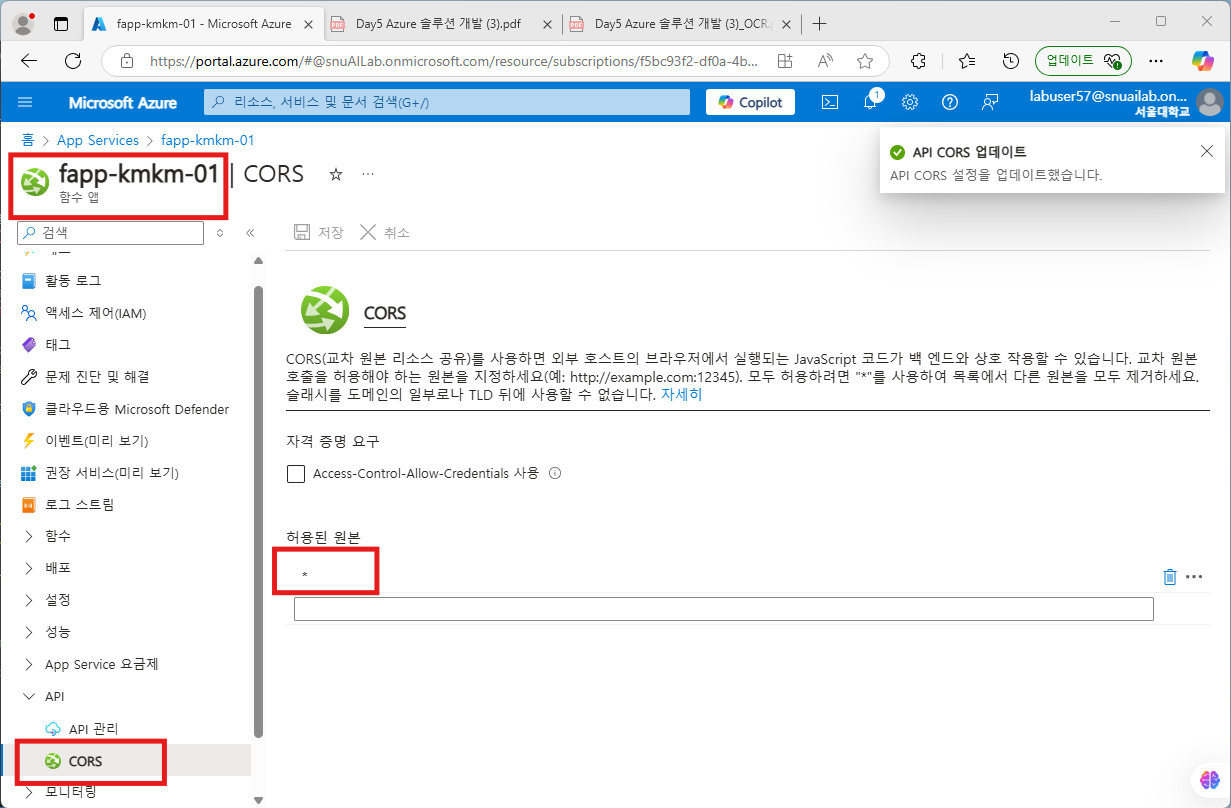Dismiss the API CORS update notification
The image size is (1231, 808).
(1206, 151)
